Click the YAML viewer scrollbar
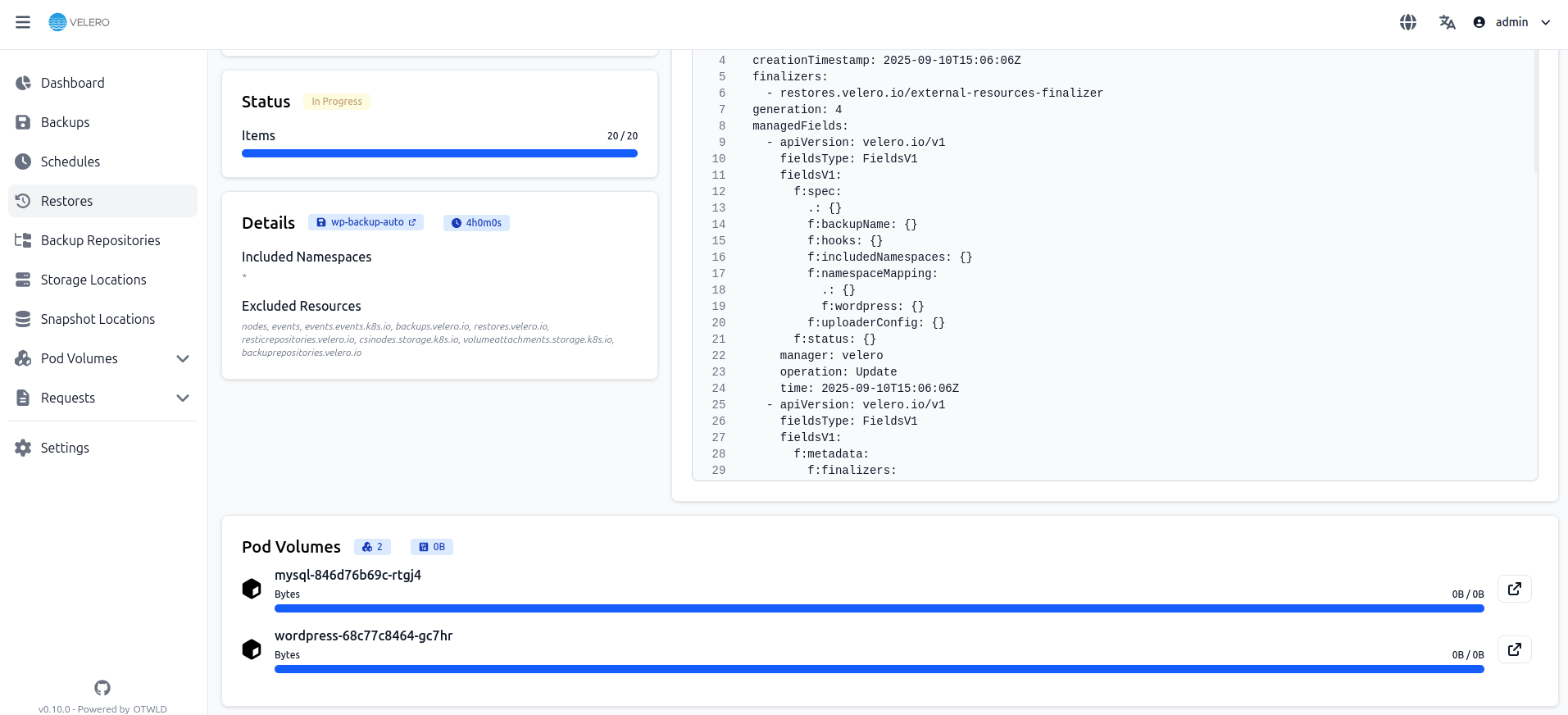The image size is (1568, 715). pos(1535,111)
